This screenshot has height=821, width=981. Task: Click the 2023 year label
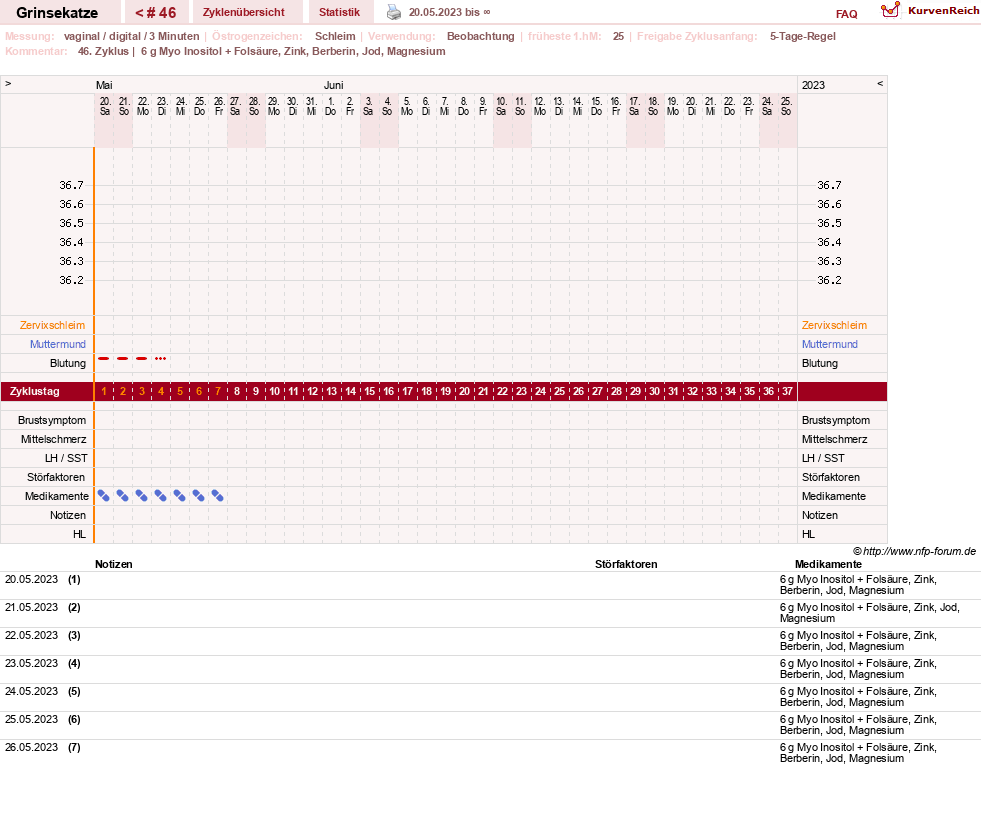(813, 85)
